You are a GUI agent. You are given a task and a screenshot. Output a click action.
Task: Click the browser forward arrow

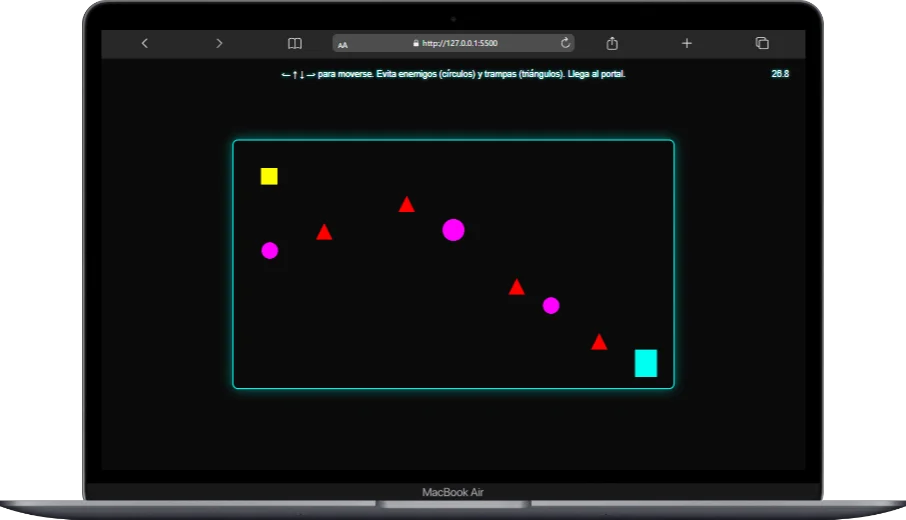[219, 43]
